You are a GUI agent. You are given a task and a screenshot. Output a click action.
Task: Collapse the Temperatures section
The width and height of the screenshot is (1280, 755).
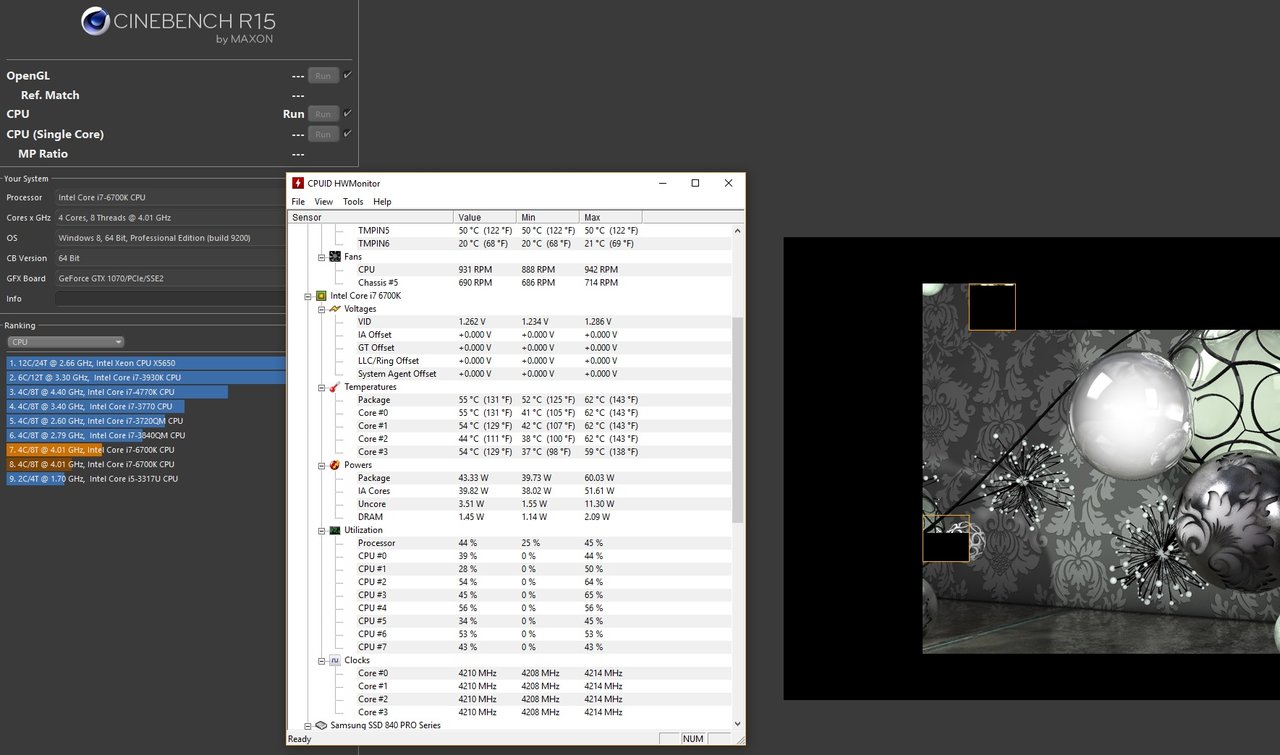tap(322, 387)
